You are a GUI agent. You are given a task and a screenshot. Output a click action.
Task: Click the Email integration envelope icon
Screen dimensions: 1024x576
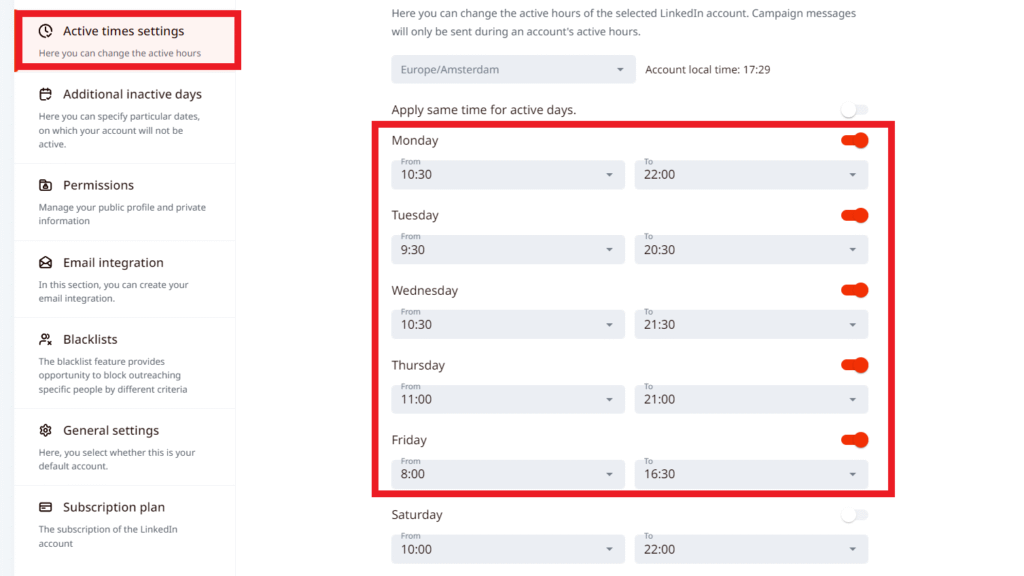click(x=46, y=263)
